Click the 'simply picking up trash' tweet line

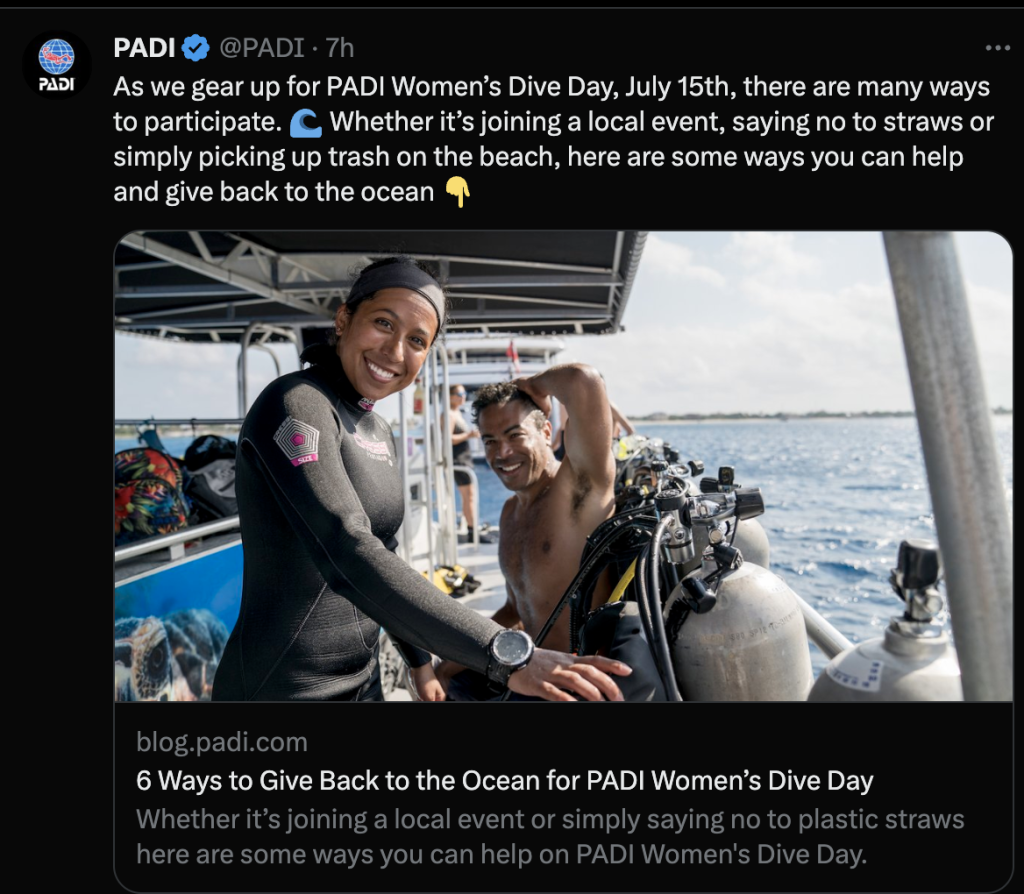(538, 157)
